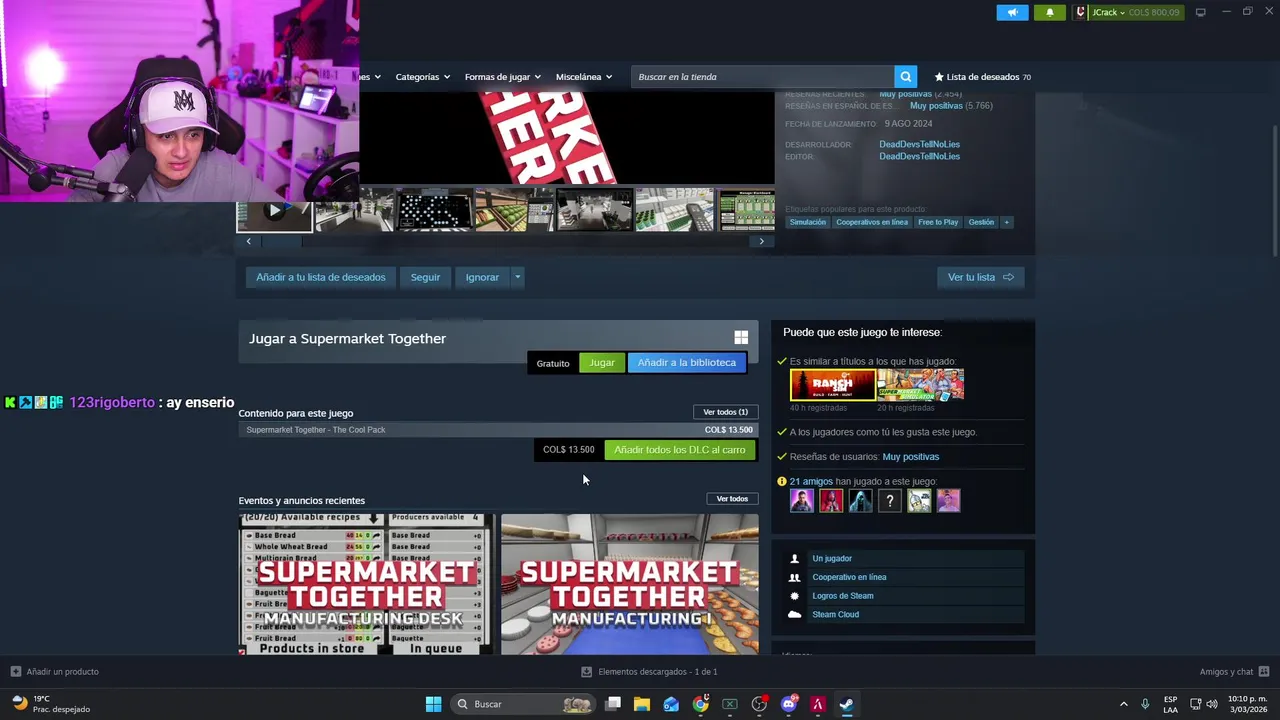Open developer link DeadDevsTellNoLies
Image resolution: width=1280 pixels, height=720 pixels.
point(919,144)
